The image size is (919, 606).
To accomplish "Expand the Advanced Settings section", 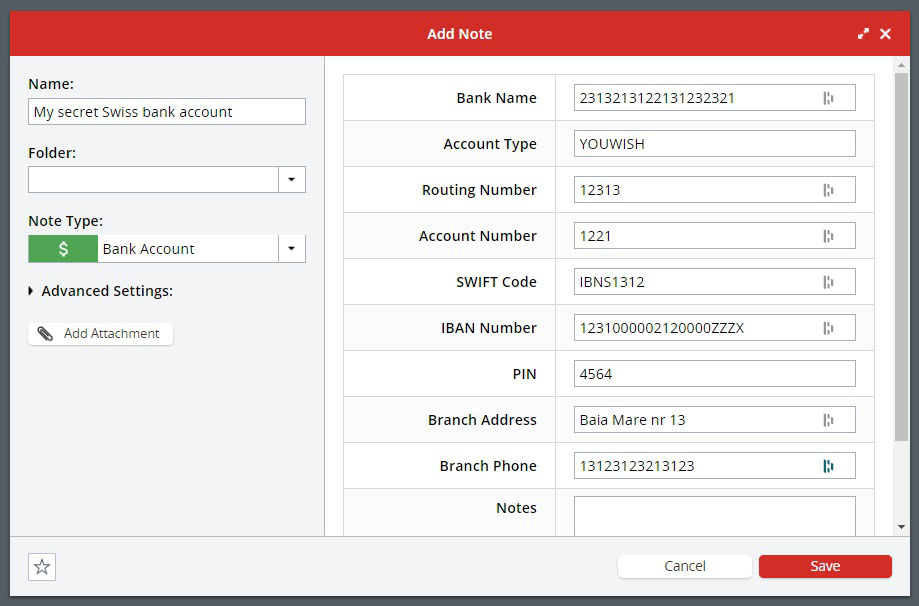I will pyautogui.click(x=34, y=291).
